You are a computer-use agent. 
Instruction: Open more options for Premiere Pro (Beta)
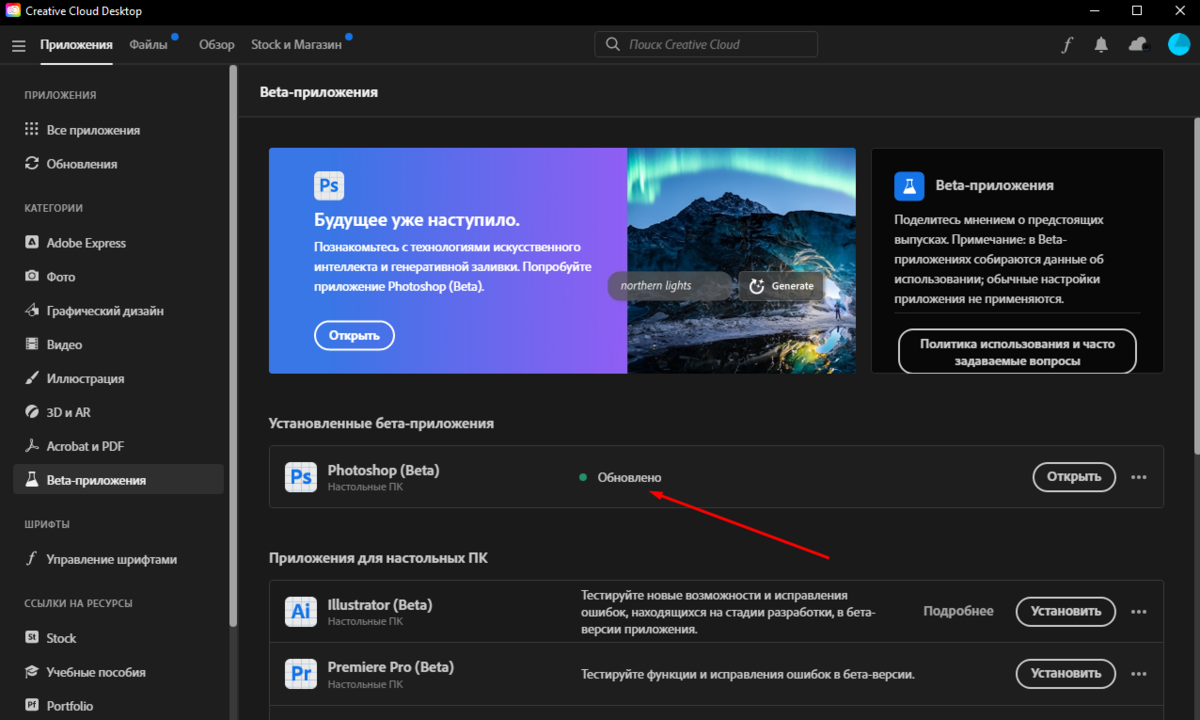(x=1139, y=673)
